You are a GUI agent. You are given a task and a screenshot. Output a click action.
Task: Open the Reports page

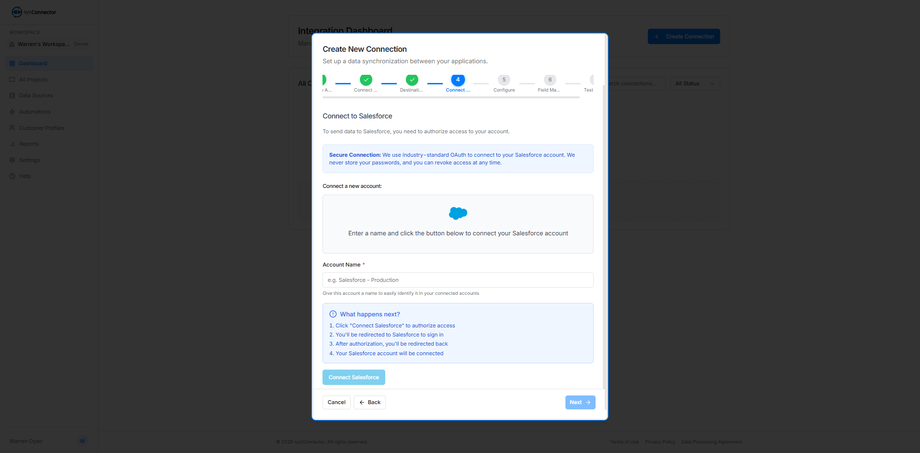point(49,144)
